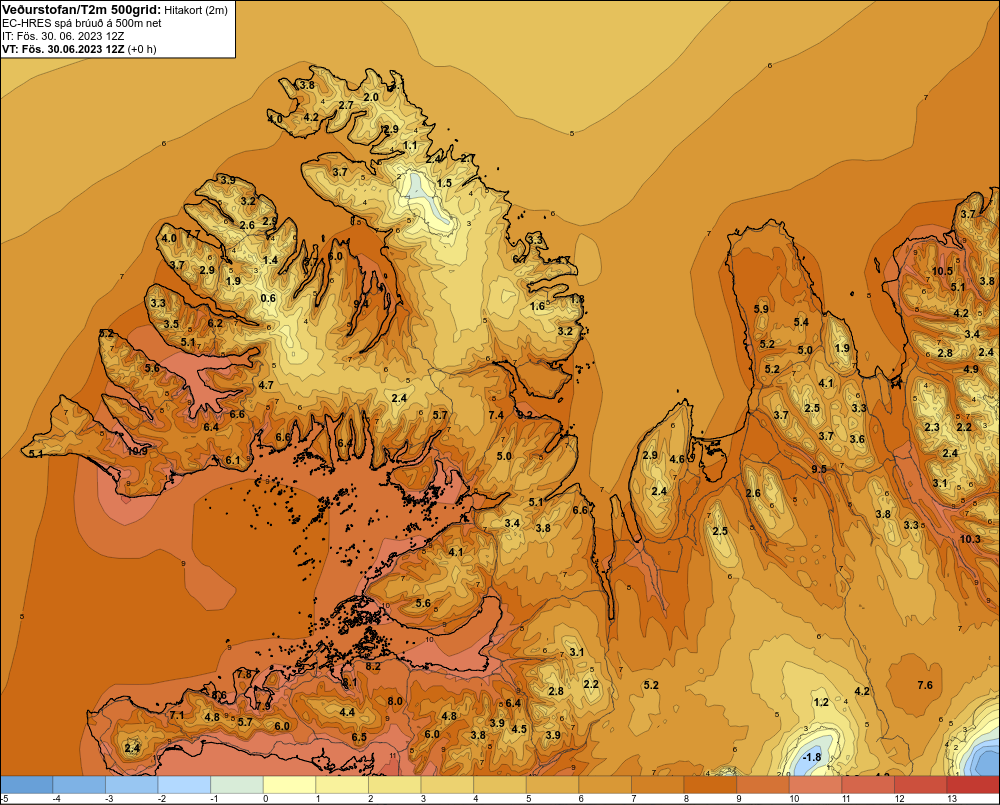The width and height of the screenshot is (1000, 805).
Task: Click the 10.9 temperature value on the map
Action: 137,451
